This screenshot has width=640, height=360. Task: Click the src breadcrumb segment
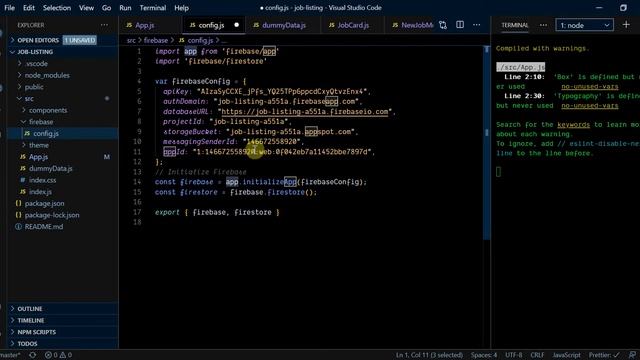pos(131,40)
